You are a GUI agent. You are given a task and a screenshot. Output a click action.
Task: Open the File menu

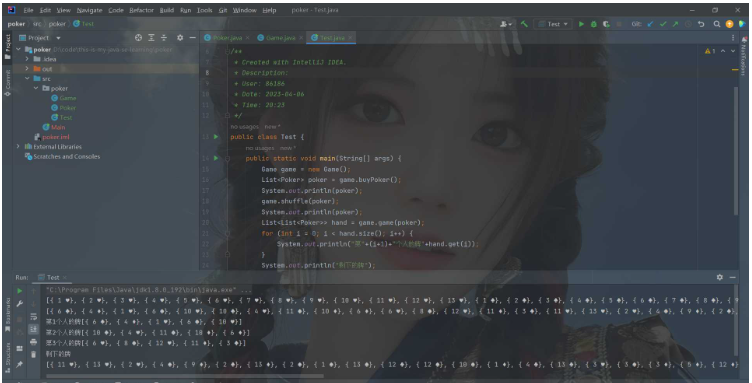point(28,10)
